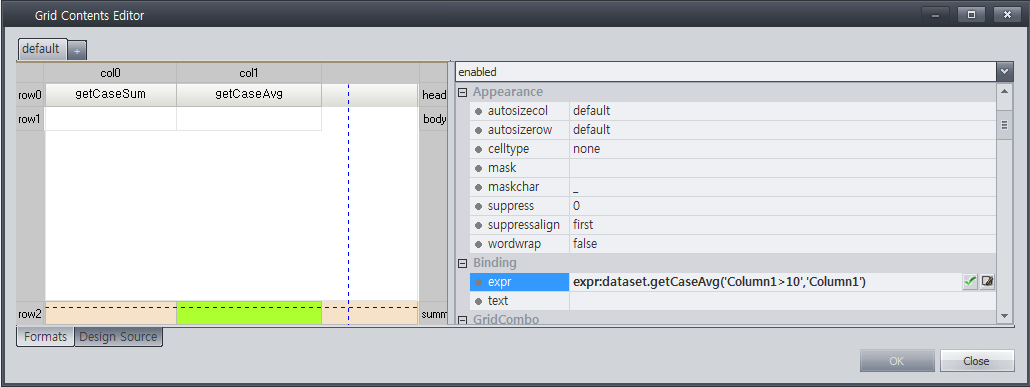
Task: Select the bullet icon beside suppress property
Action: 479,206
